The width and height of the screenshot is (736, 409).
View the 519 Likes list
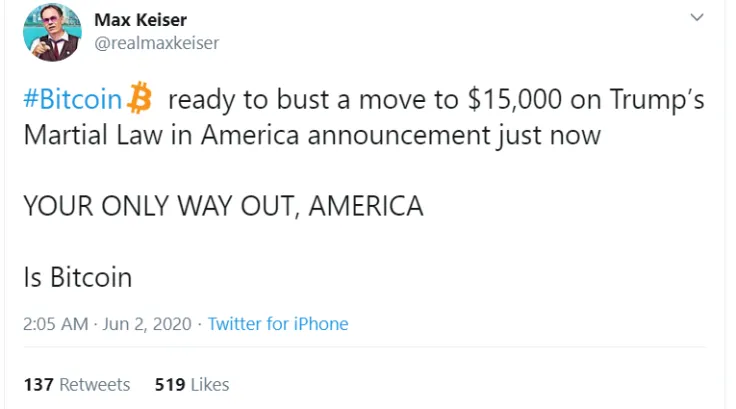[192, 385]
